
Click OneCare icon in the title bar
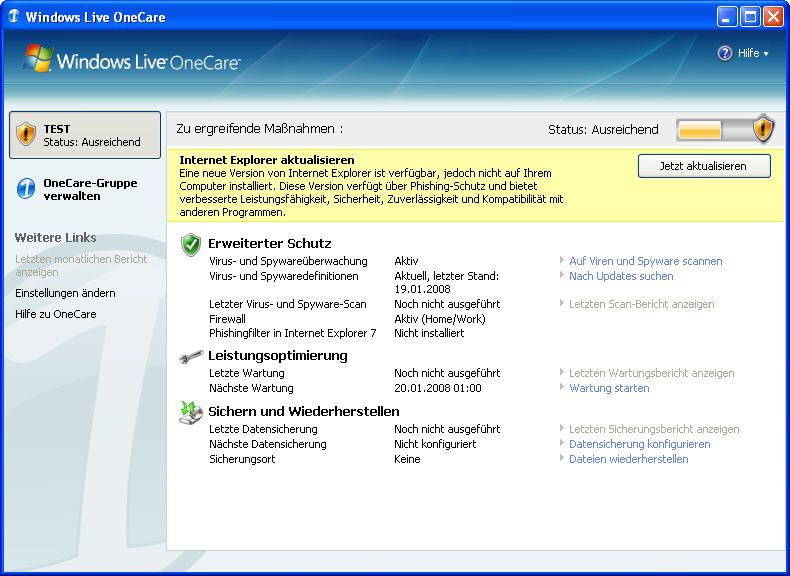14,16
